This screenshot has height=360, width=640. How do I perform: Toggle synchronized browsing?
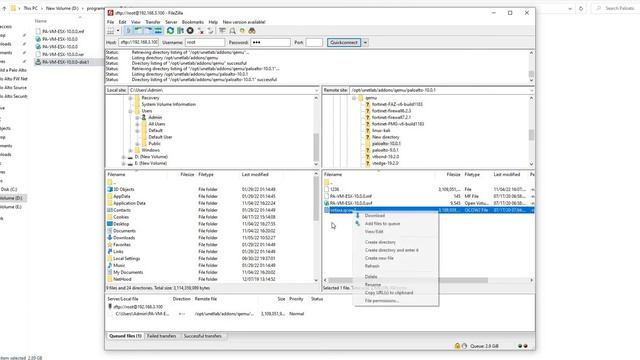pyautogui.click(x=242, y=31)
